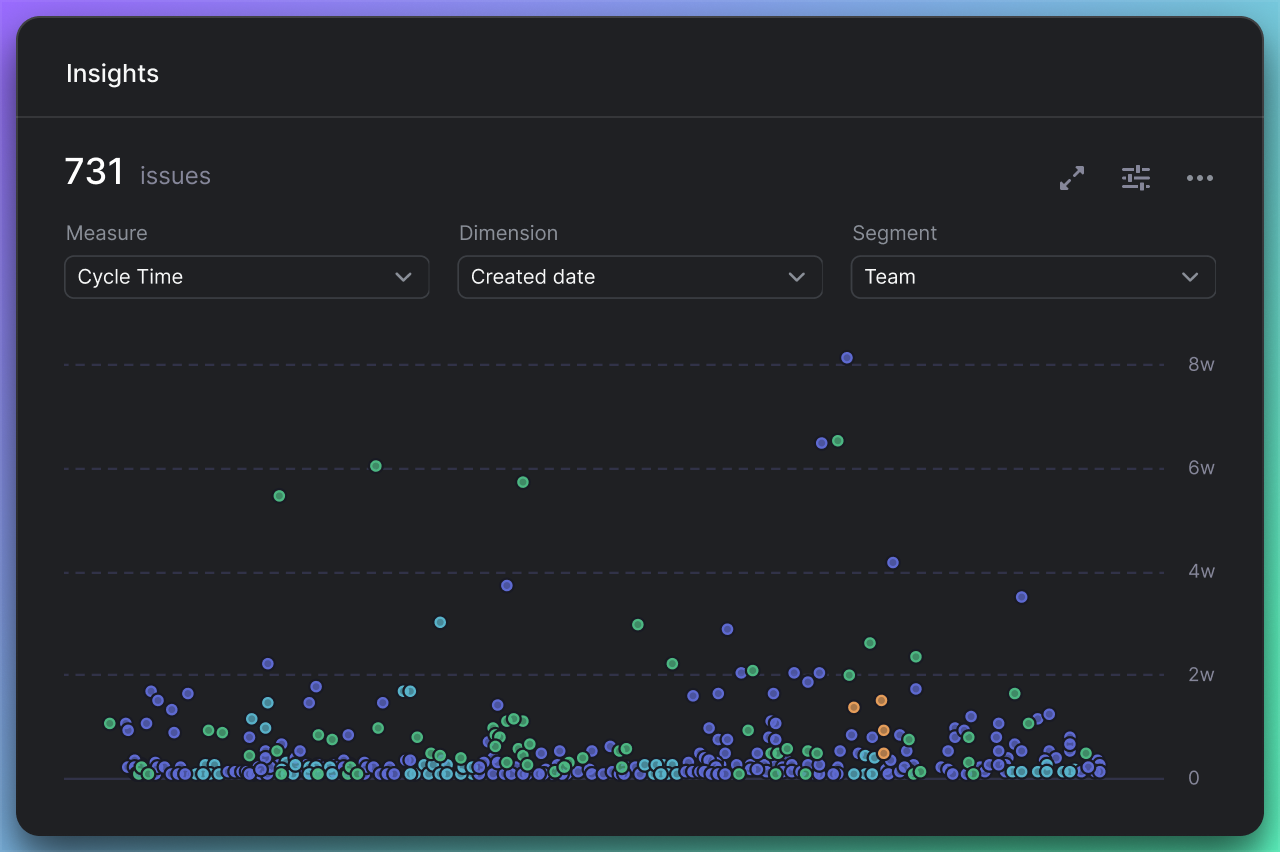Select the green data point at 6w

coord(376,466)
